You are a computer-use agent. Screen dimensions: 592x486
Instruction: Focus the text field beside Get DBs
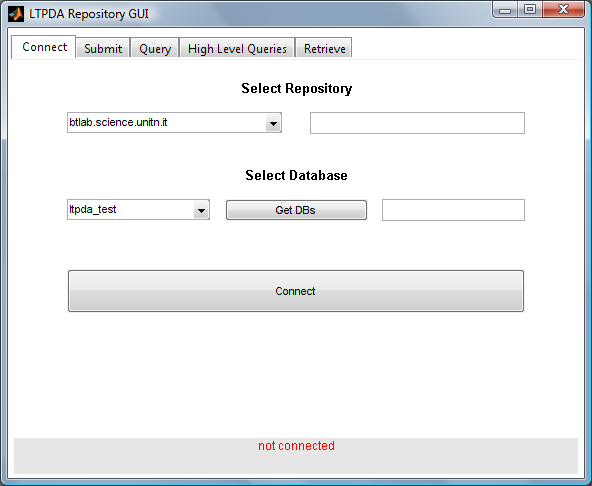click(x=453, y=210)
